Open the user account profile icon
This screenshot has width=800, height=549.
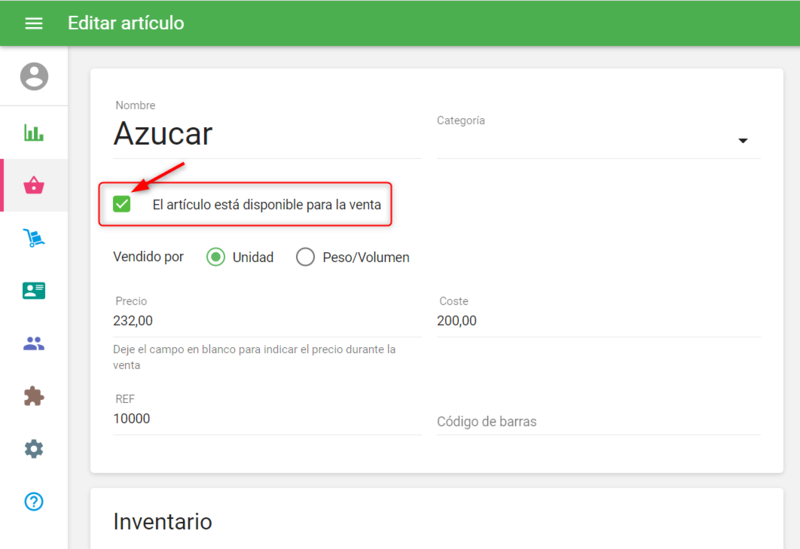pyautogui.click(x=34, y=76)
